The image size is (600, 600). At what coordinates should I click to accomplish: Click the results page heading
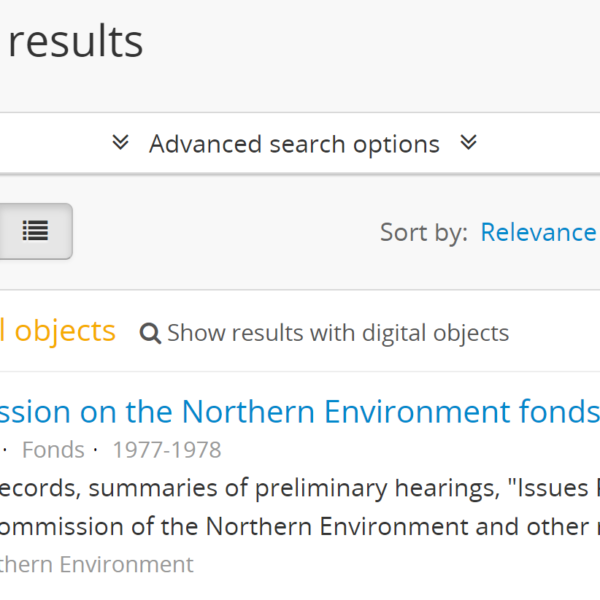point(75,42)
